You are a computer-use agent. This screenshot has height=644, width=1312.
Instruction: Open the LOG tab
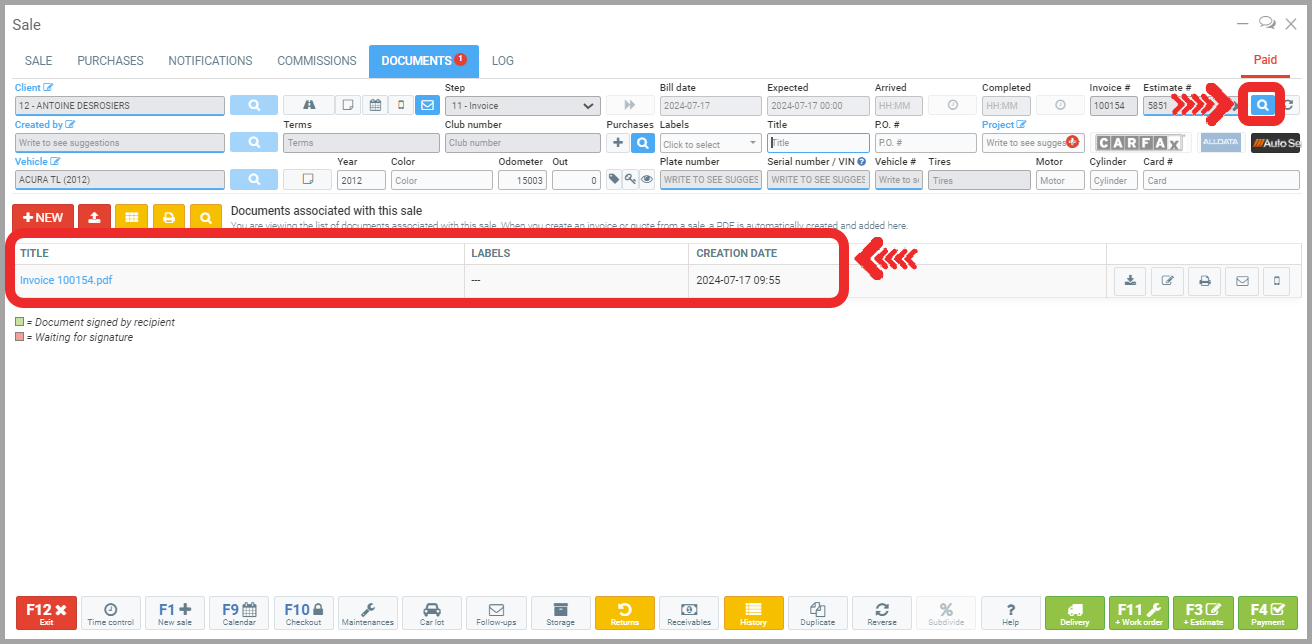503,61
